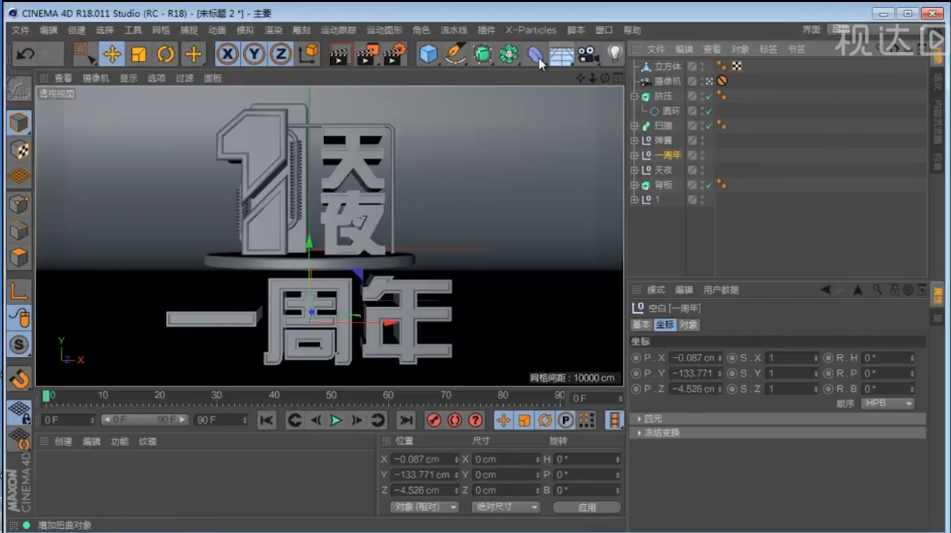Click the green timeline playhead at frame 0
The image size is (951, 533).
(x=46, y=396)
